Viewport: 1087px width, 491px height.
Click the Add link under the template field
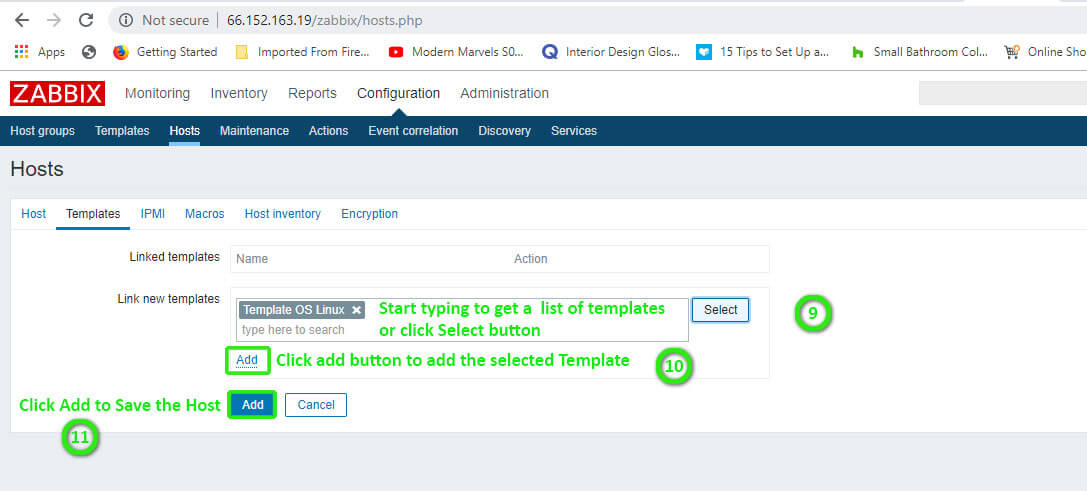[x=247, y=360]
